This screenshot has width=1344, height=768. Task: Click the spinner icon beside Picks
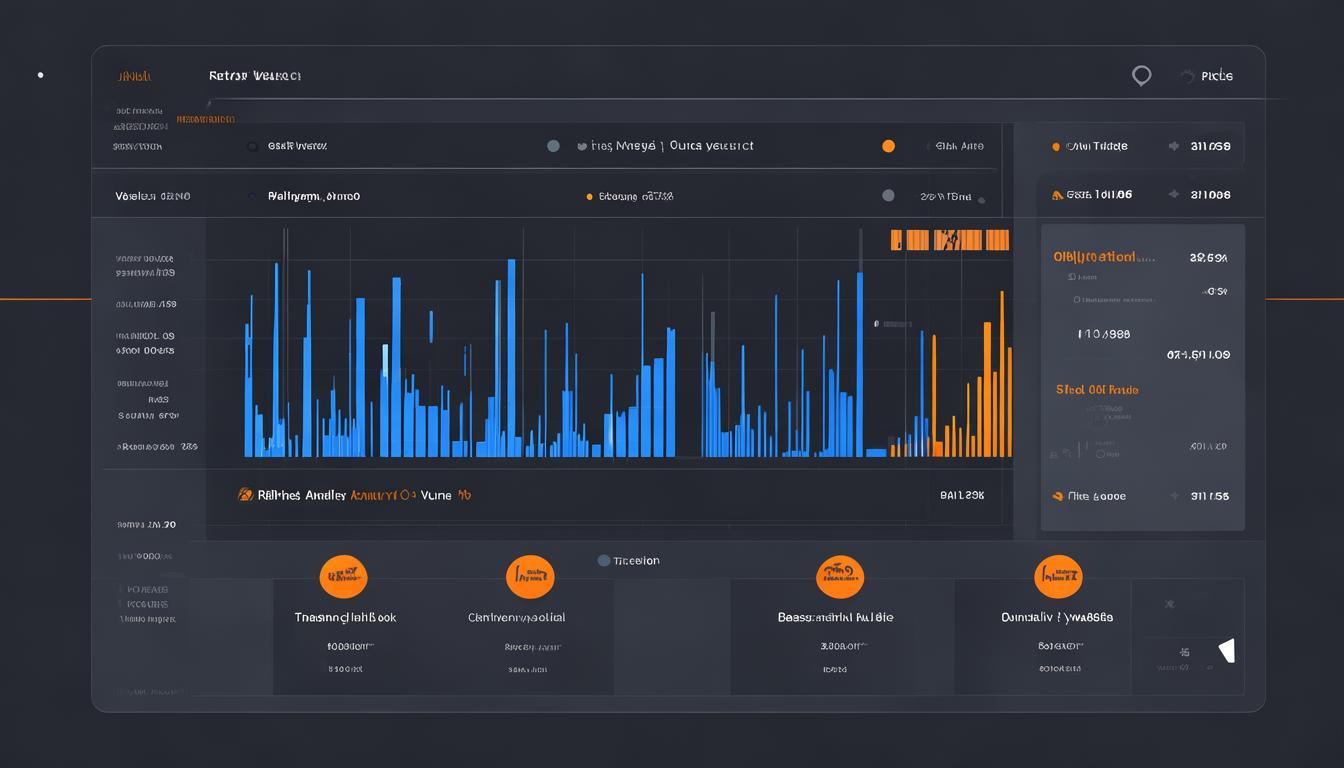click(x=1187, y=76)
